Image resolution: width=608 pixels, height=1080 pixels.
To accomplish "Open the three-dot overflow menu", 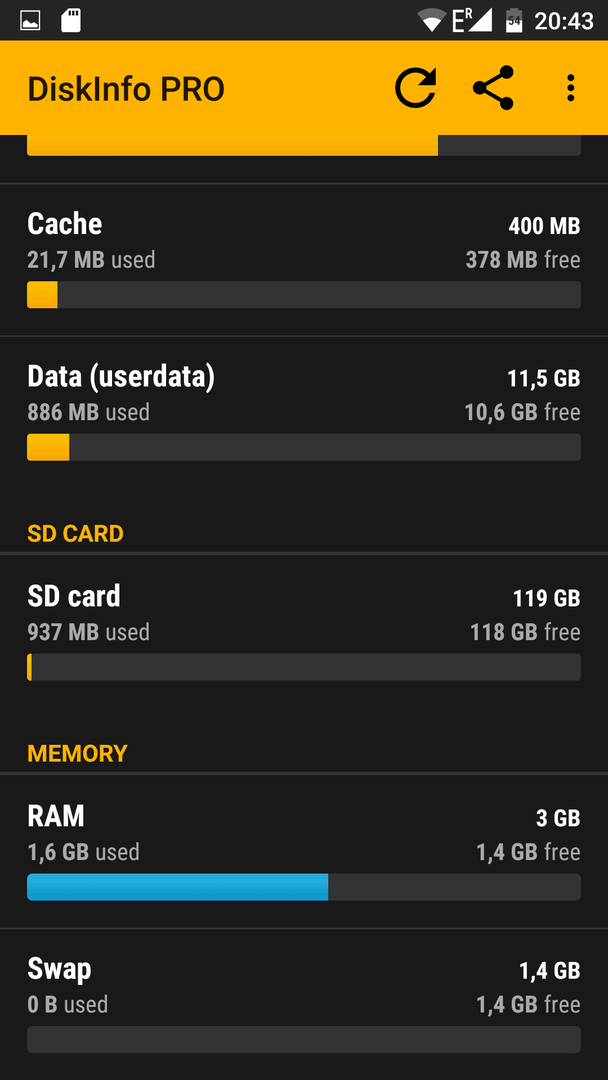I will (570, 88).
